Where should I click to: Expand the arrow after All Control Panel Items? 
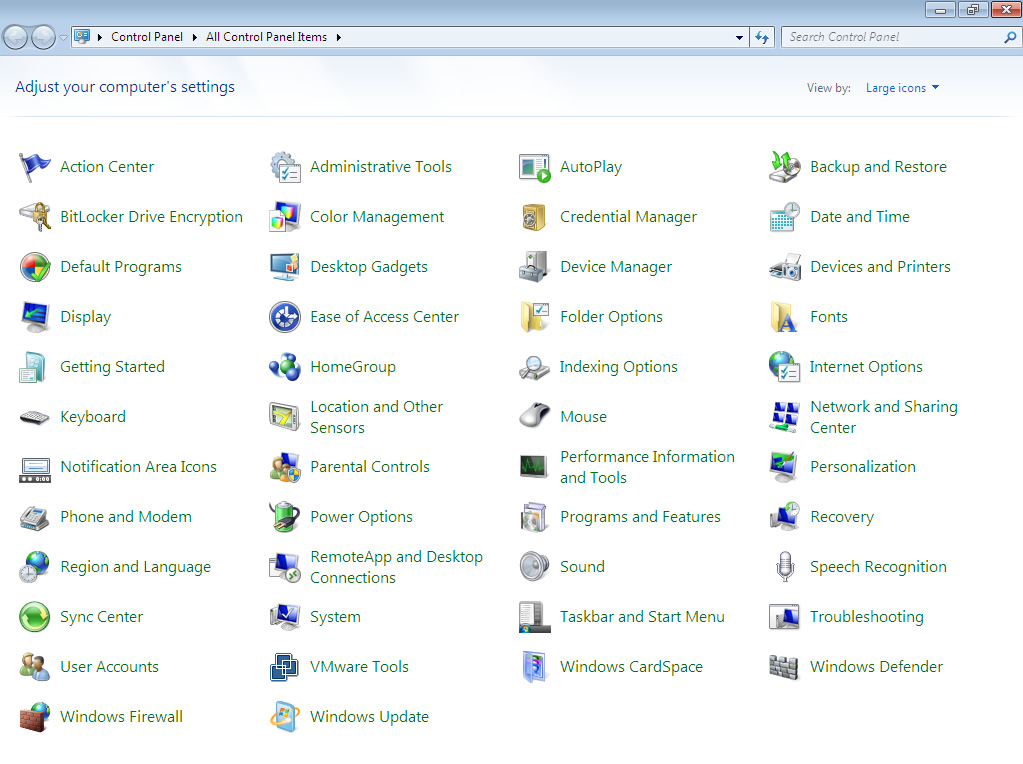[x=339, y=37]
